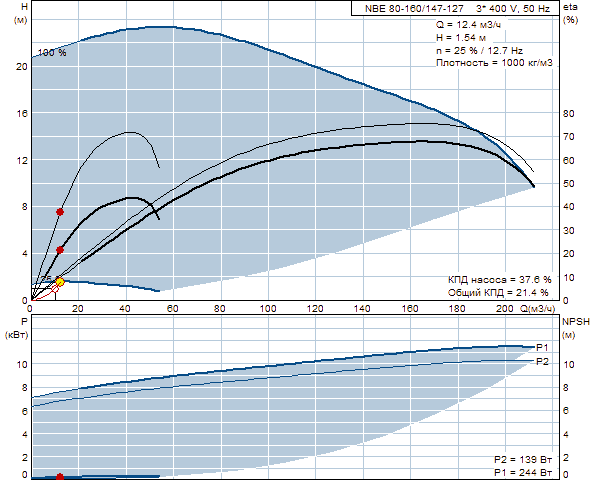Select the КПД насоса = 37.6 % value
The height and width of the screenshot is (480, 592).
pos(500,279)
